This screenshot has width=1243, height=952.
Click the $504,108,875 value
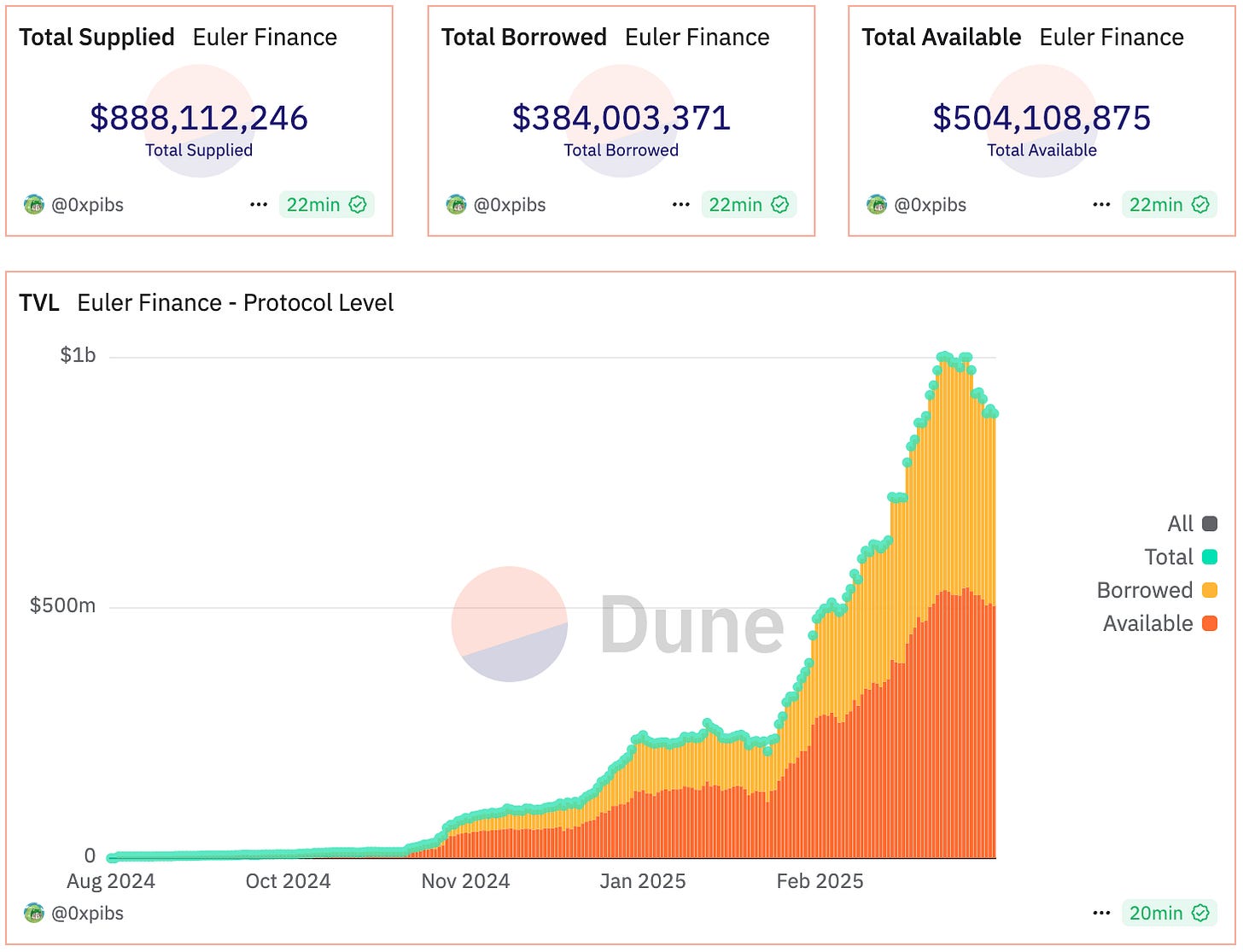[1042, 118]
